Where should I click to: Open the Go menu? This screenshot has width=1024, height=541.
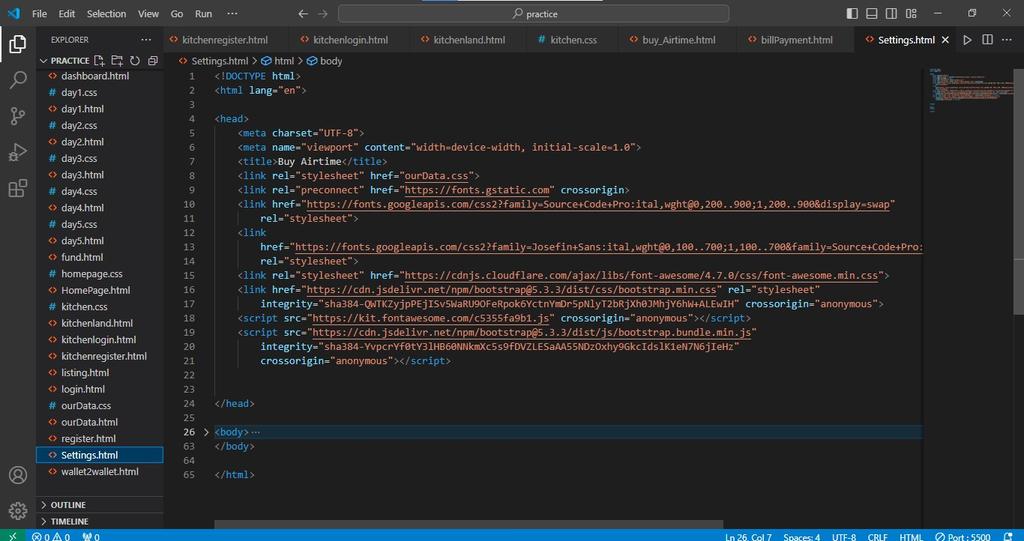(176, 14)
